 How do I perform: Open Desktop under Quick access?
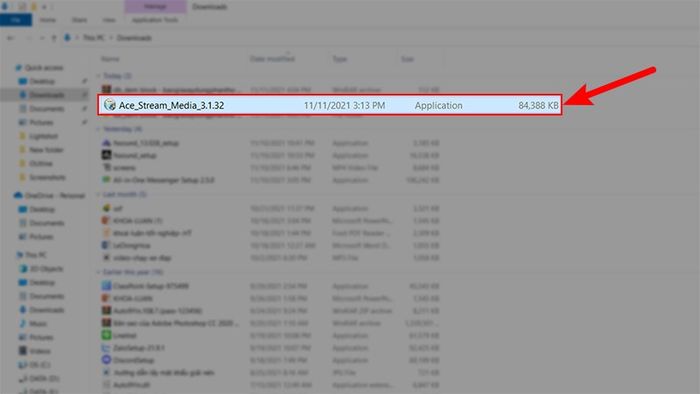[x=42, y=81]
